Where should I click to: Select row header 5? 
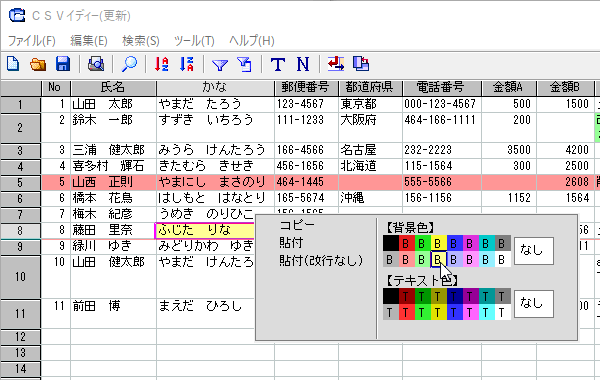point(20,183)
